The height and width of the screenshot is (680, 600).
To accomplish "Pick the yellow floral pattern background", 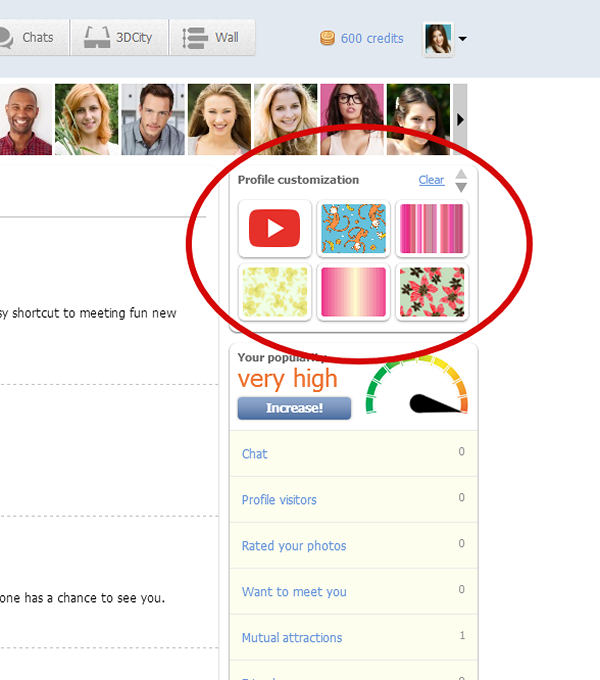I will tap(275, 292).
